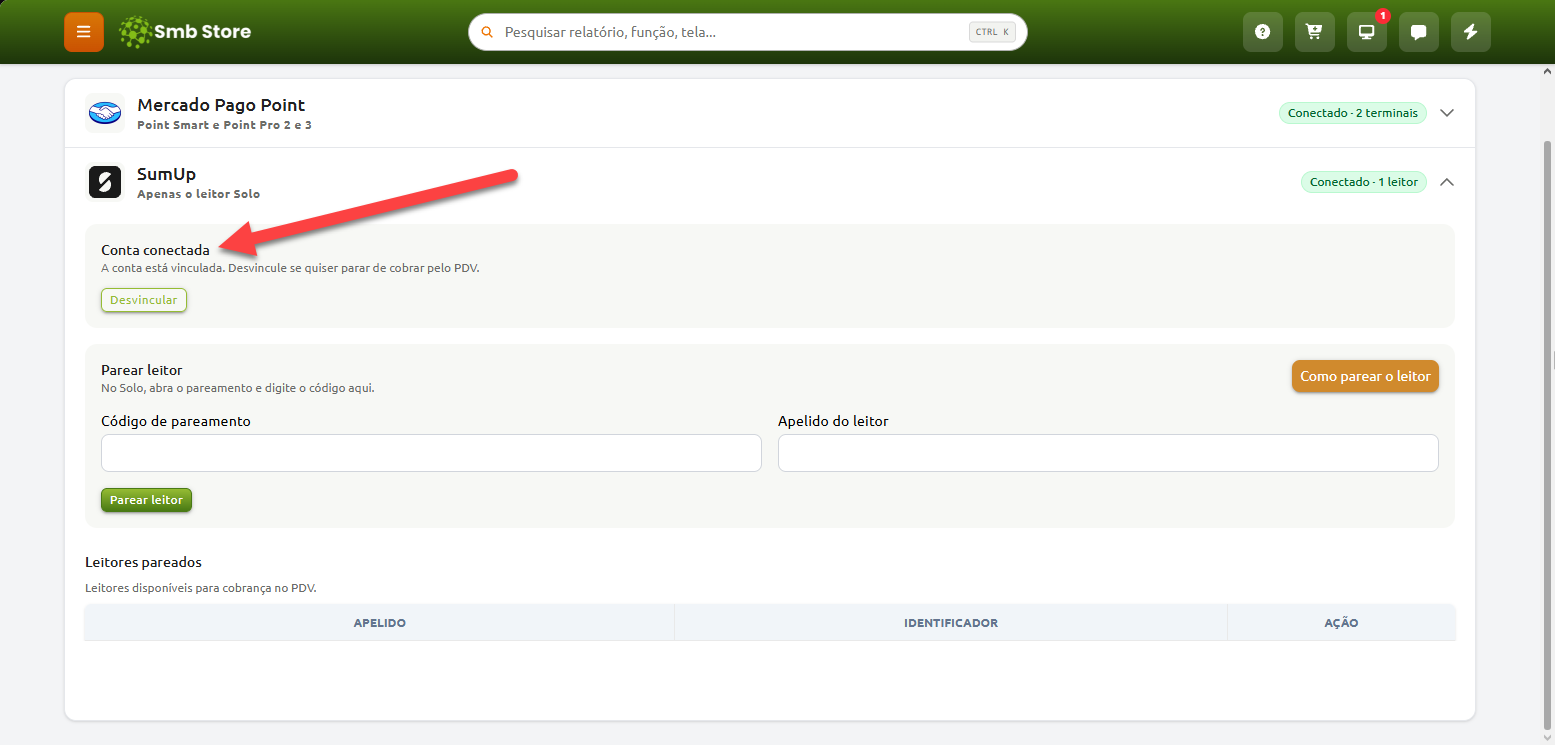This screenshot has height=745, width=1555.
Task: Open the chat messages icon
Action: tap(1419, 32)
